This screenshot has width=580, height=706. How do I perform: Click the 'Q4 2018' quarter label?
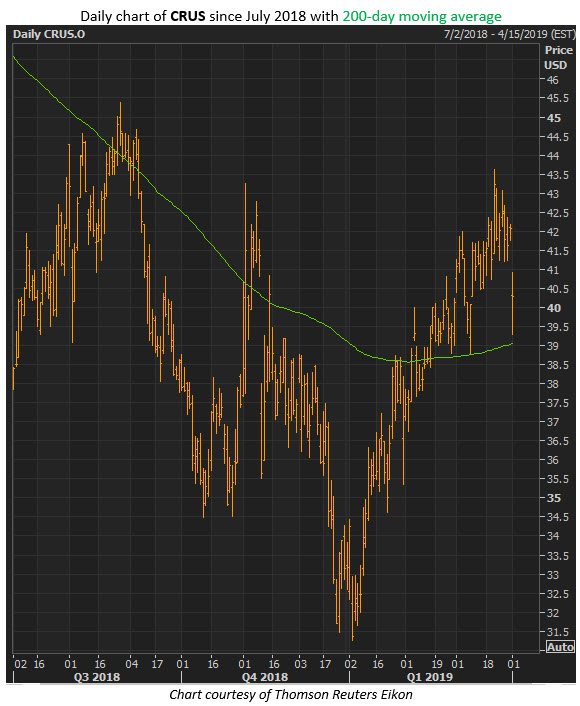click(265, 677)
